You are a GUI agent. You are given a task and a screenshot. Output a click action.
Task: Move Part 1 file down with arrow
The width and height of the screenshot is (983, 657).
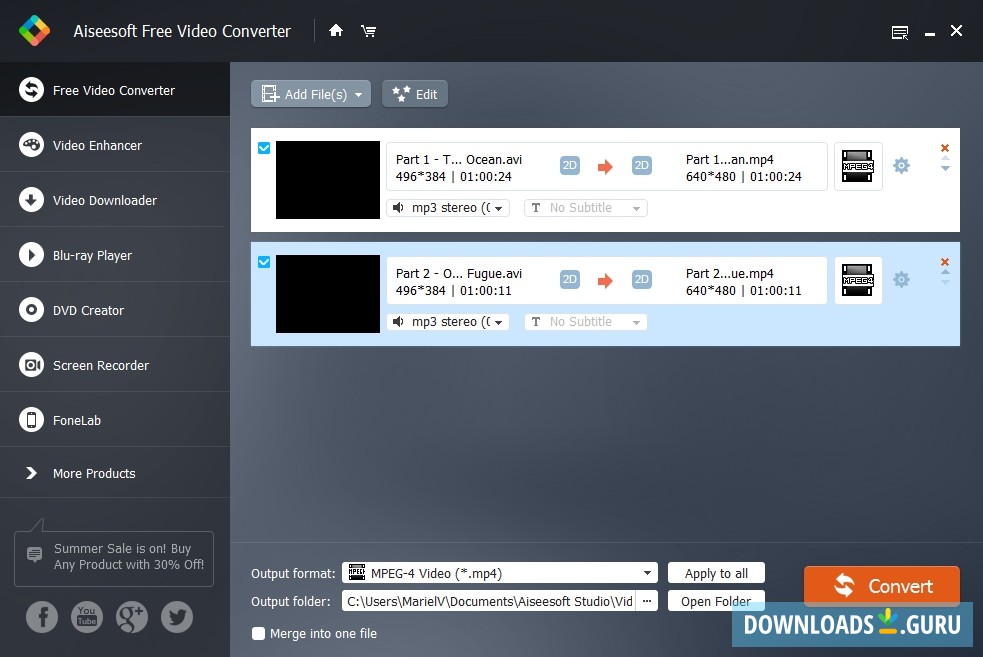[945, 169]
